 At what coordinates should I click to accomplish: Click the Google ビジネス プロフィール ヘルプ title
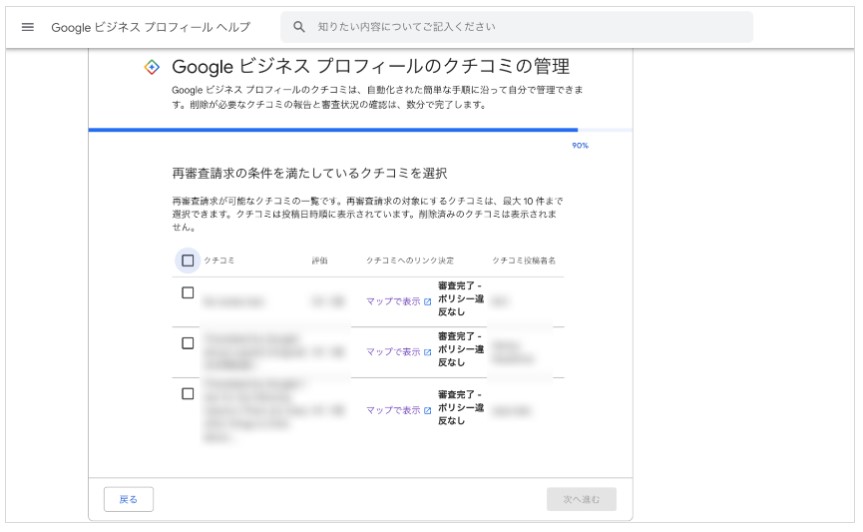coord(151,27)
